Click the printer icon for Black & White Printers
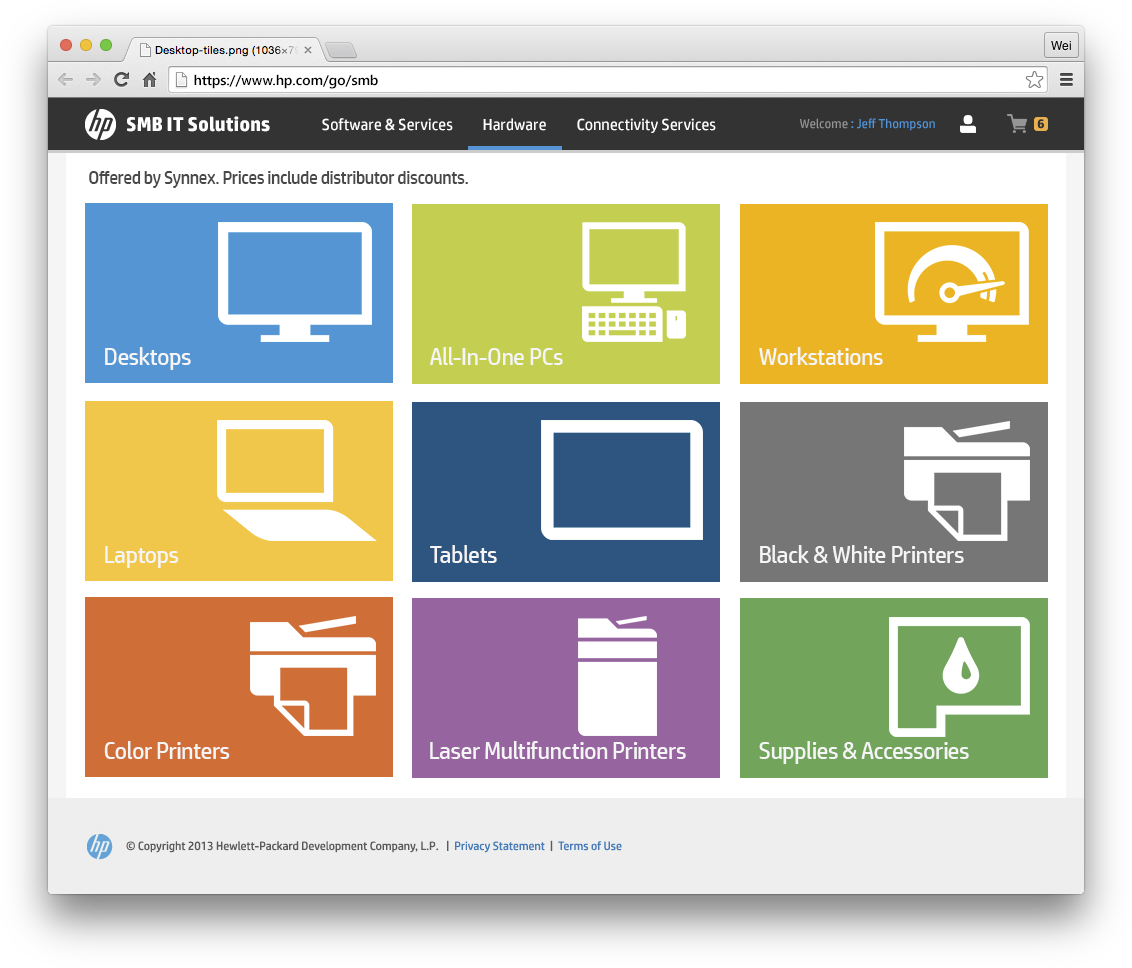 coord(967,481)
